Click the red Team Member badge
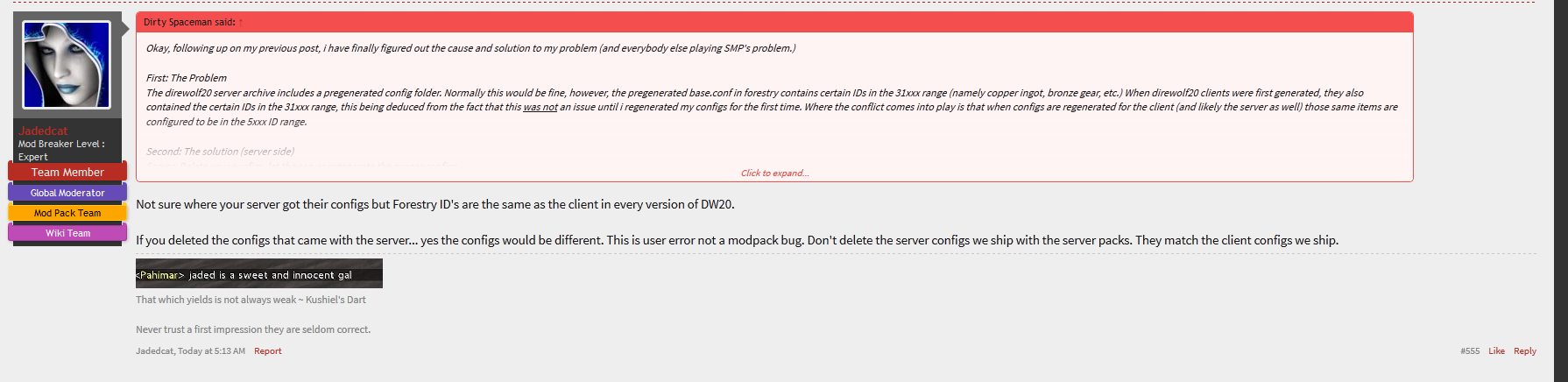 (x=67, y=172)
